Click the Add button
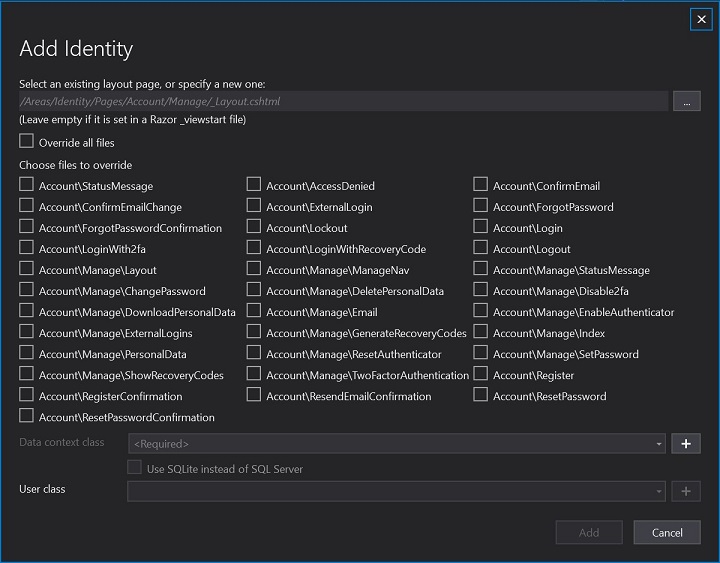720x563 pixels. (x=589, y=532)
